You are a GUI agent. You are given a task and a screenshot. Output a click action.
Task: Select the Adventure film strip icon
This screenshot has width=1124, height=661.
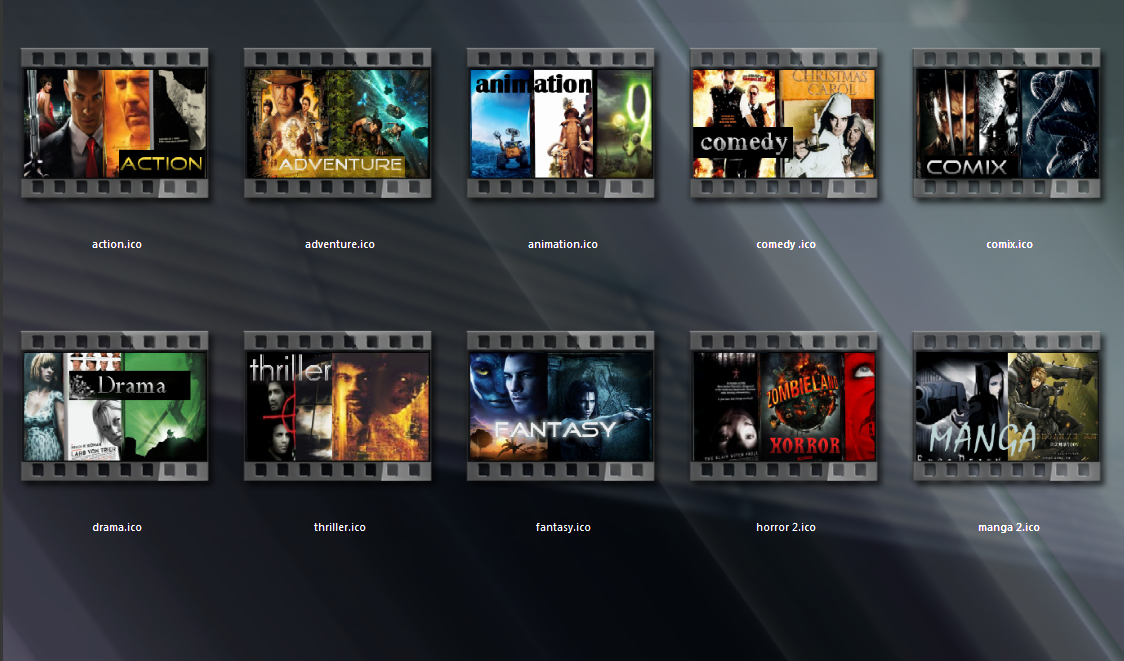point(338,123)
